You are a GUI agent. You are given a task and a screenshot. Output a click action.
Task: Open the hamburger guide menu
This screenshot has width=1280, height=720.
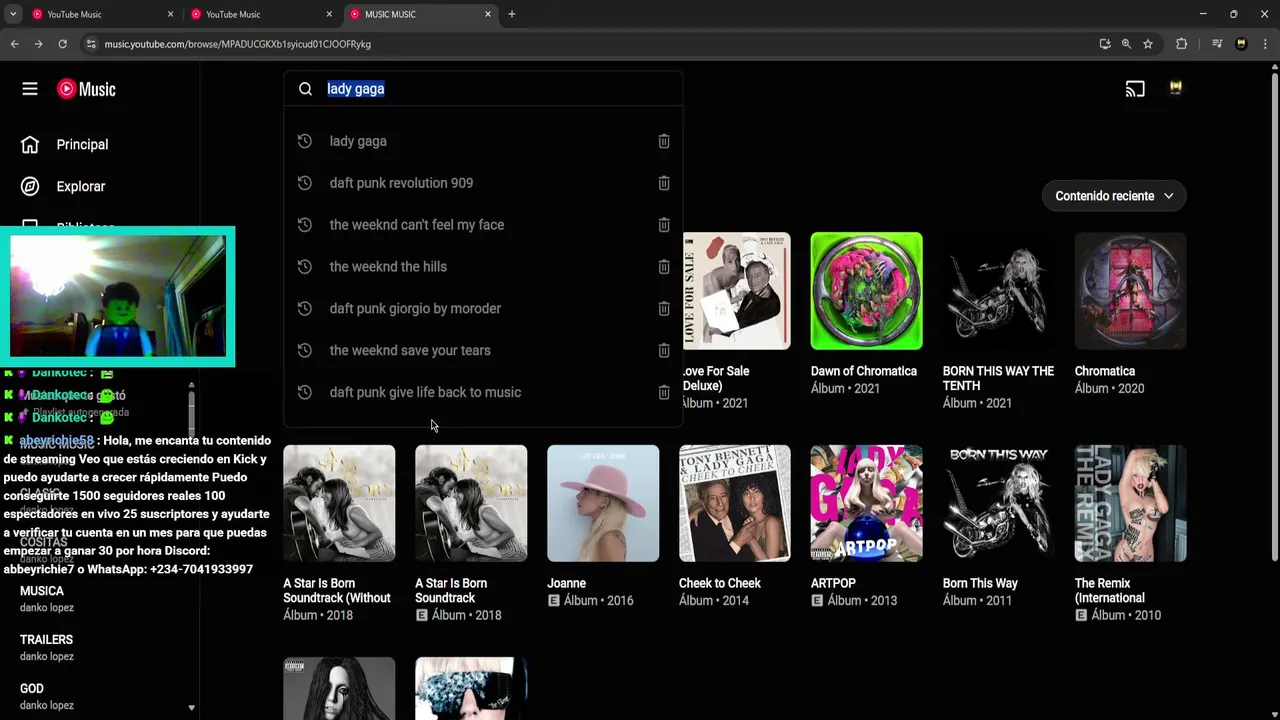30,89
